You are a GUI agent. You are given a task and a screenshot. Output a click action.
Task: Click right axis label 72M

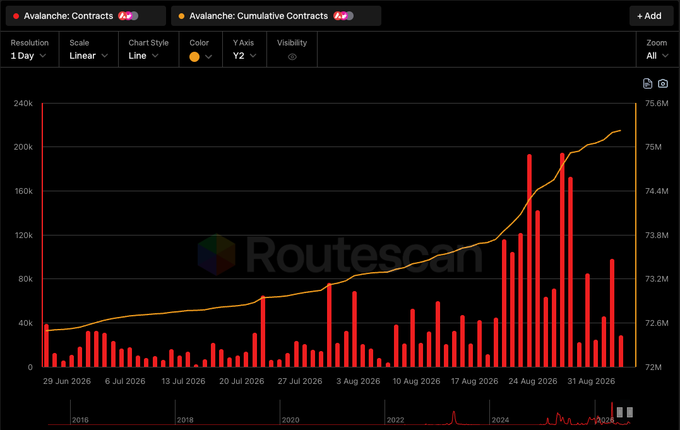(x=653, y=367)
